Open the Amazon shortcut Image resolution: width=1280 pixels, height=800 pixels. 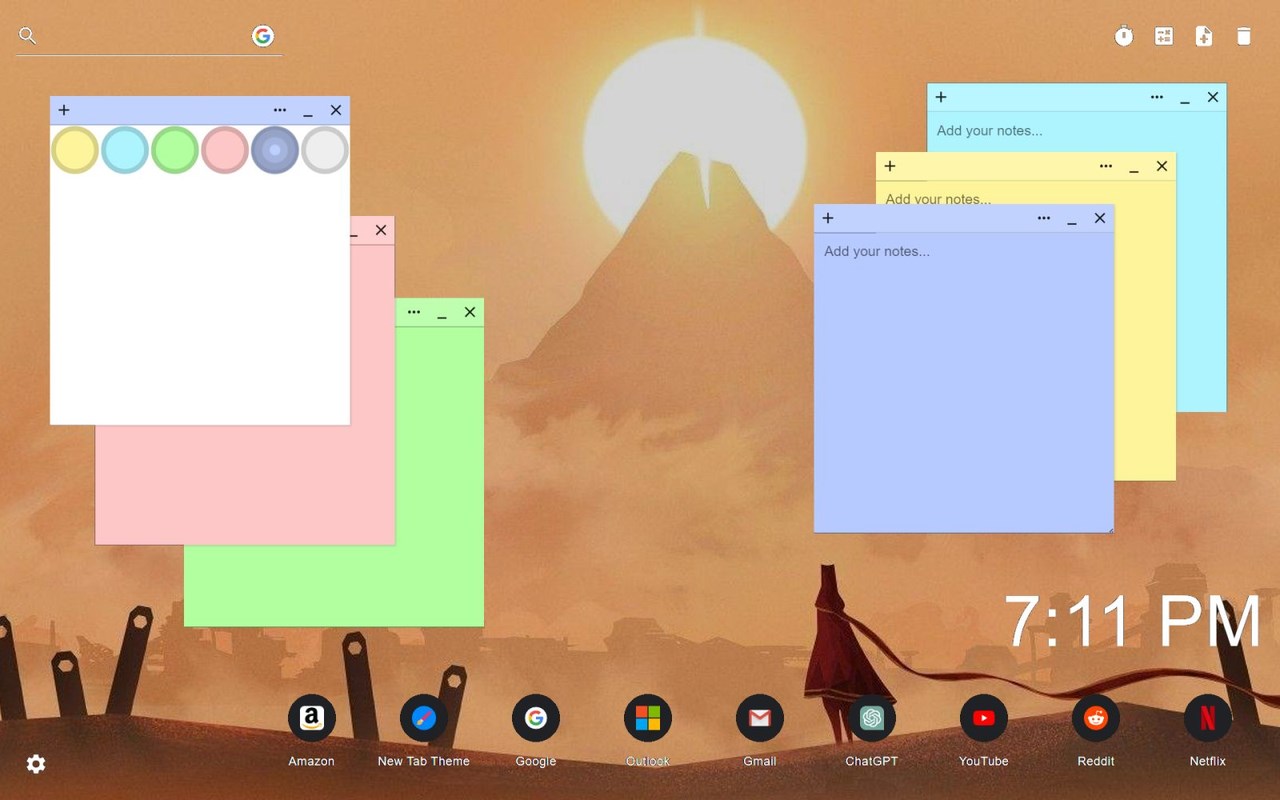312,718
